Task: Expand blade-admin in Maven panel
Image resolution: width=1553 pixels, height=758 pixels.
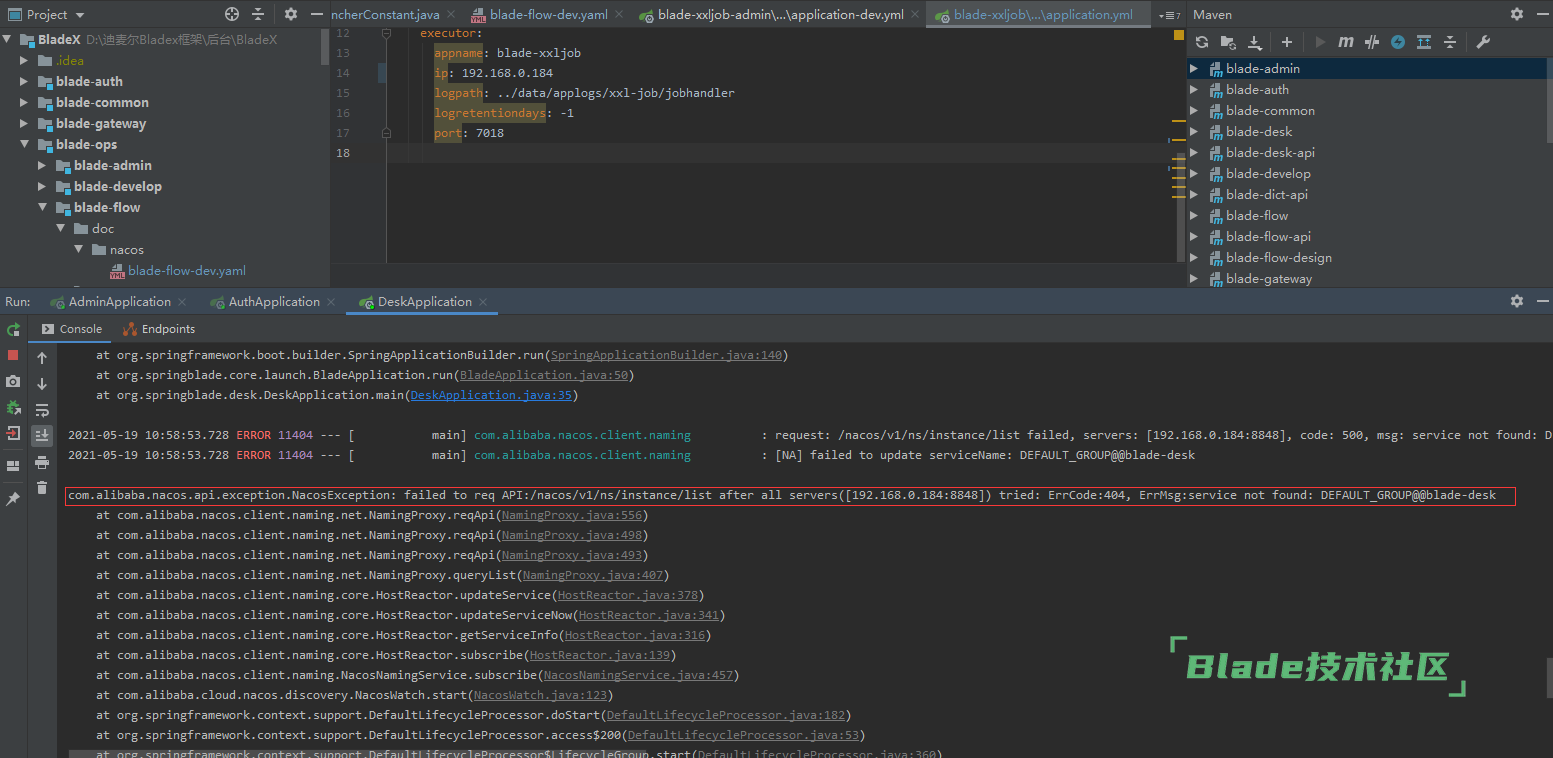Action: point(1193,68)
